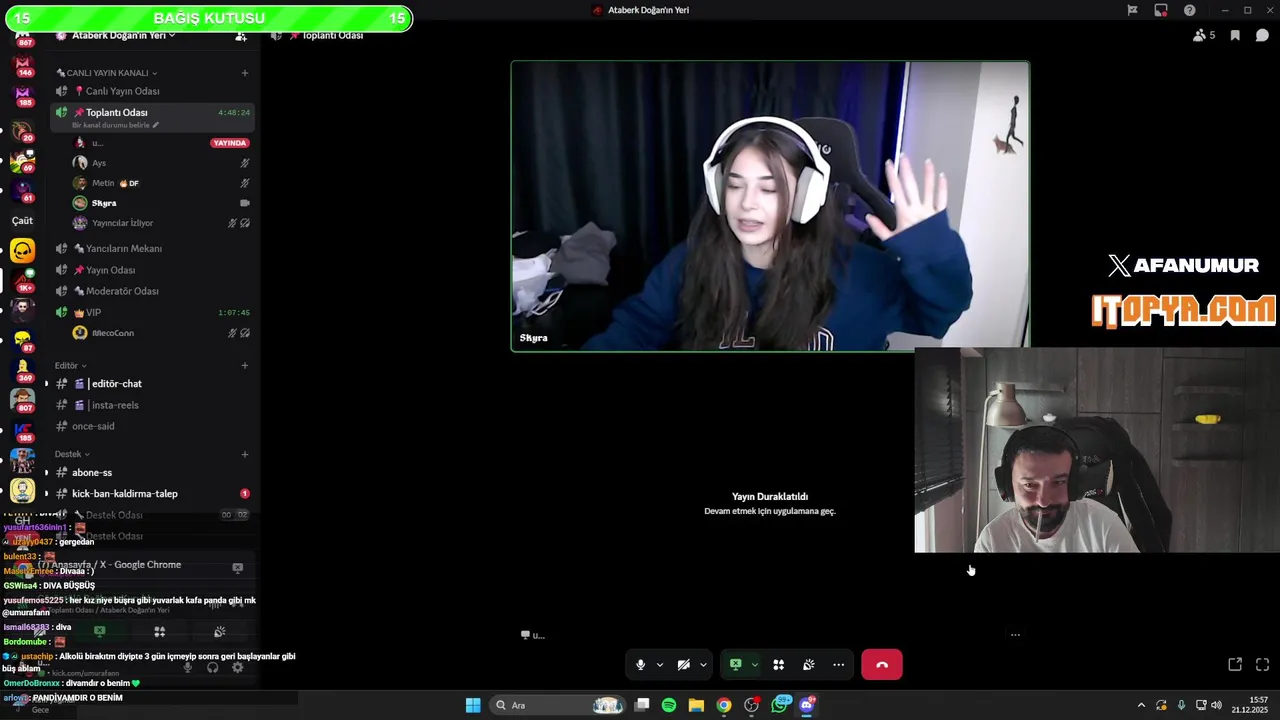Open the editör-chat text channel

pos(152,384)
